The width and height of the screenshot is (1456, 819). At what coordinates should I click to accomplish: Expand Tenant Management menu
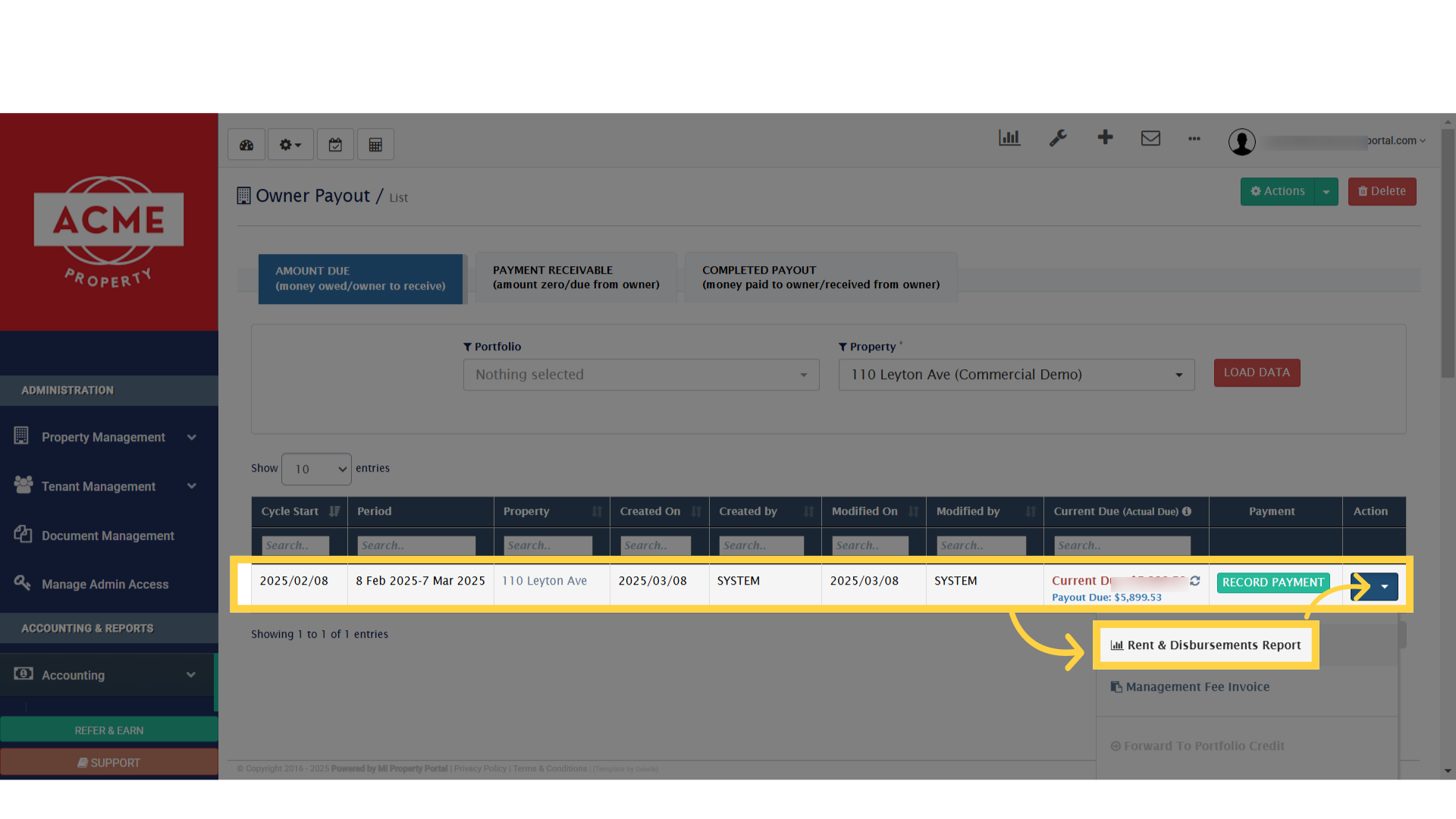pyautogui.click(x=109, y=486)
